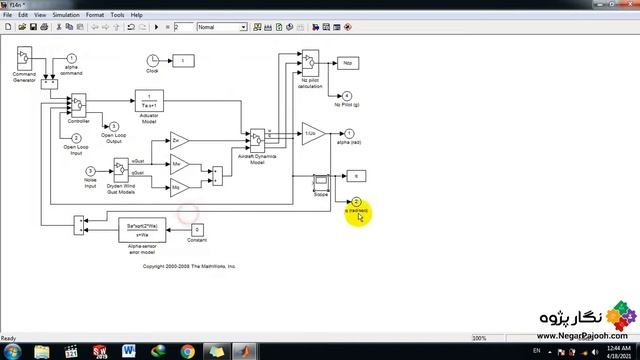Click the Debug toolbar icon
The image size is (640, 360).
[x=348, y=27]
